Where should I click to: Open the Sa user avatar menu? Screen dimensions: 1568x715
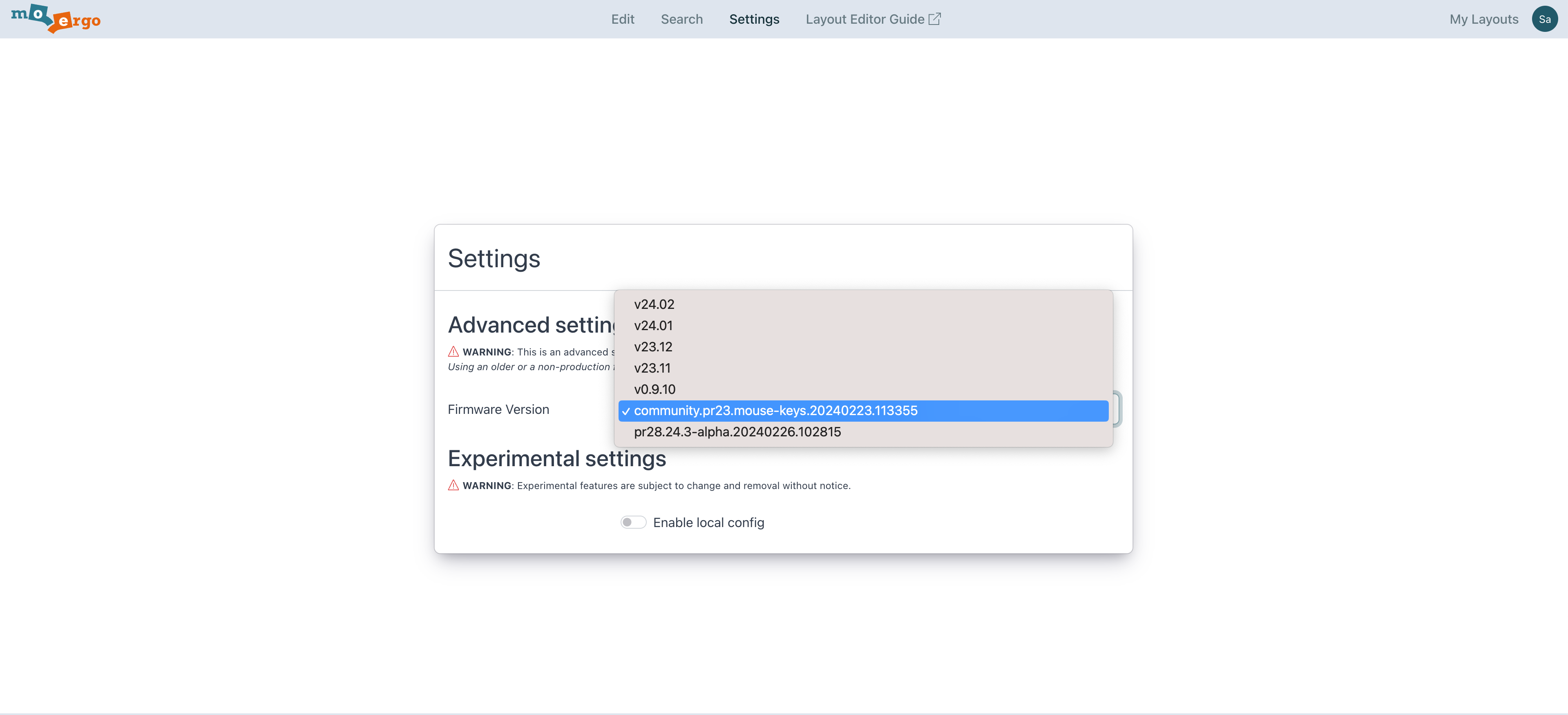pyautogui.click(x=1544, y=20)
